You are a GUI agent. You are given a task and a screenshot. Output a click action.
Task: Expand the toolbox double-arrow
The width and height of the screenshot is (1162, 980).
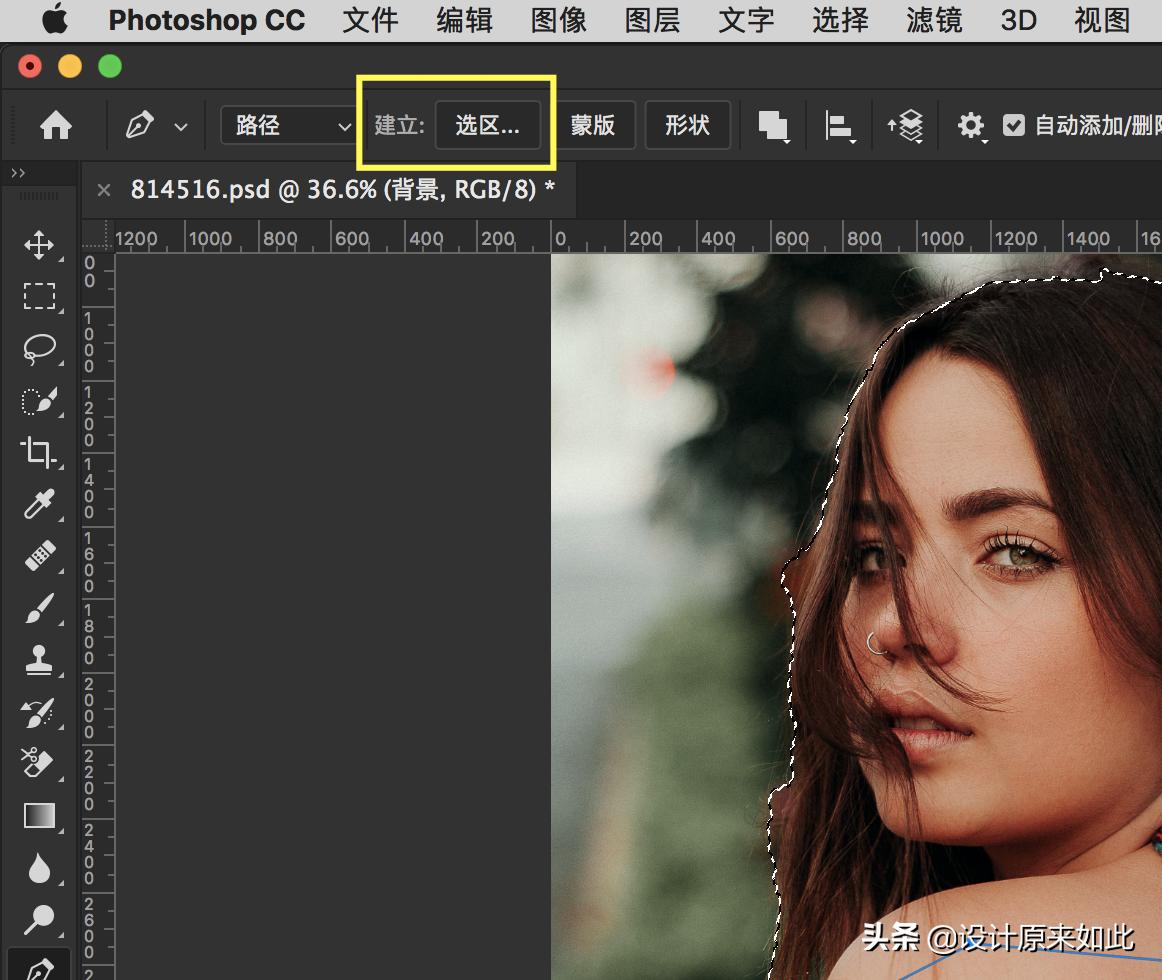coord(18,173)
